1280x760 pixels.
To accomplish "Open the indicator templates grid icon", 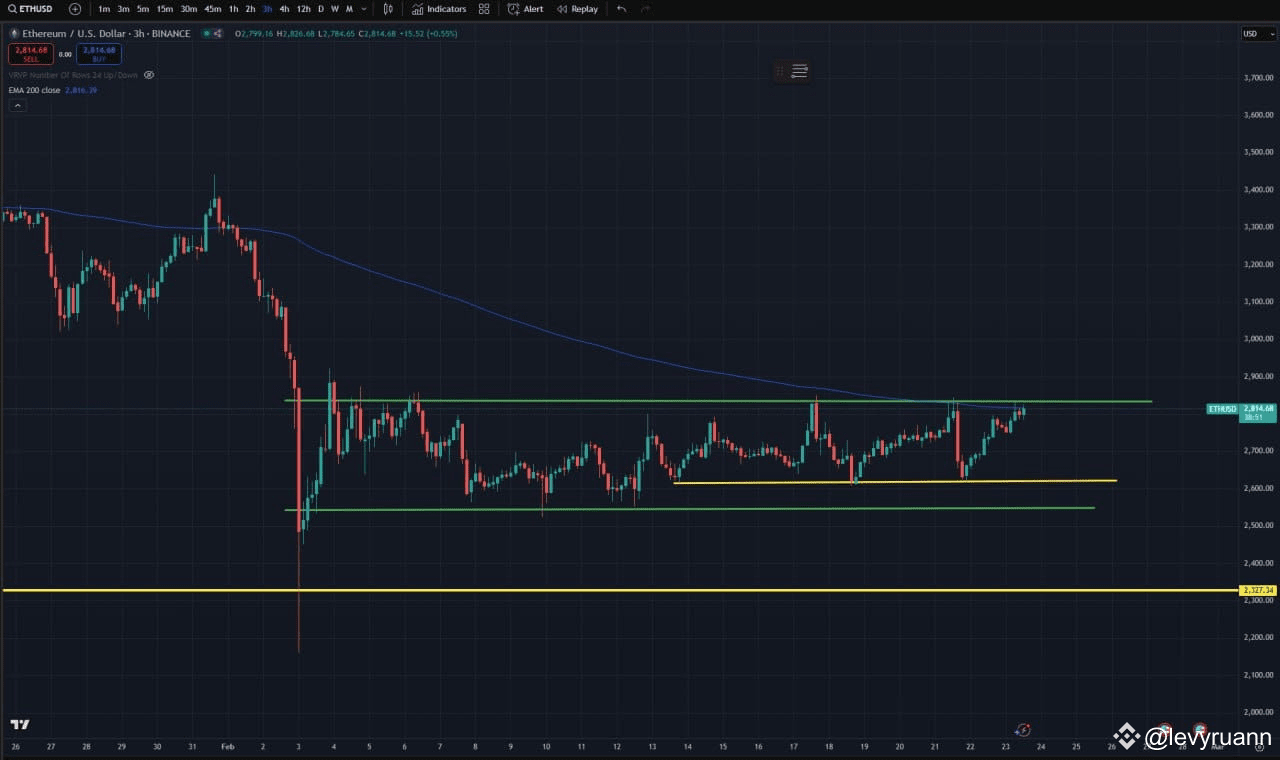I will pos(484,9).
